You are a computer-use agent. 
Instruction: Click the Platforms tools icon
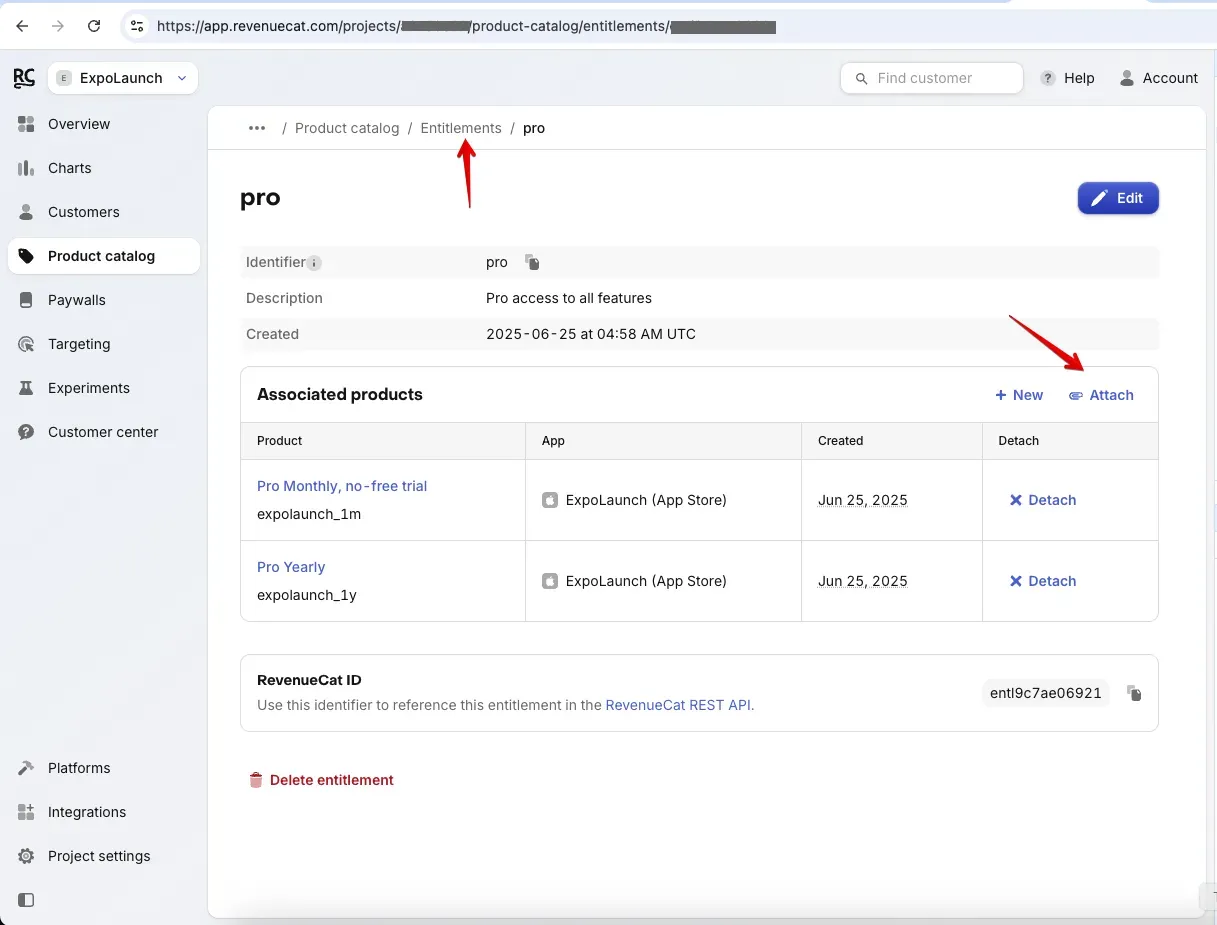pyautogui.click(x=27, y=768)
